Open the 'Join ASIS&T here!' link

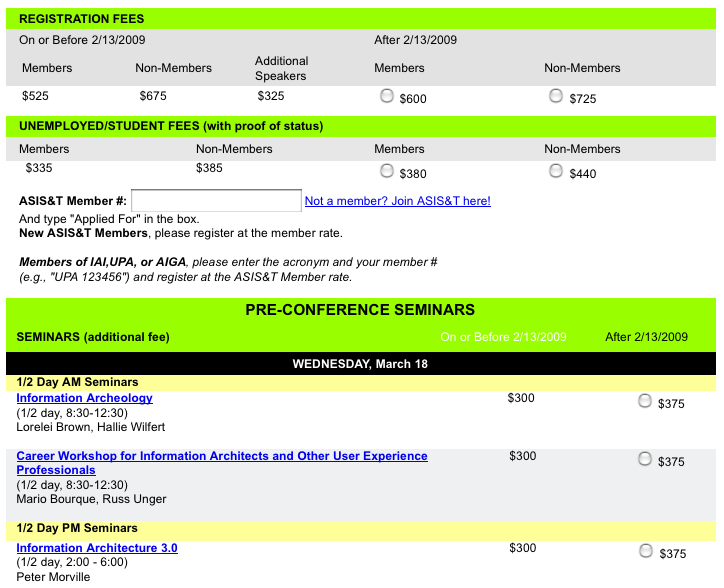pyautogui.click(x=397, y=201)
